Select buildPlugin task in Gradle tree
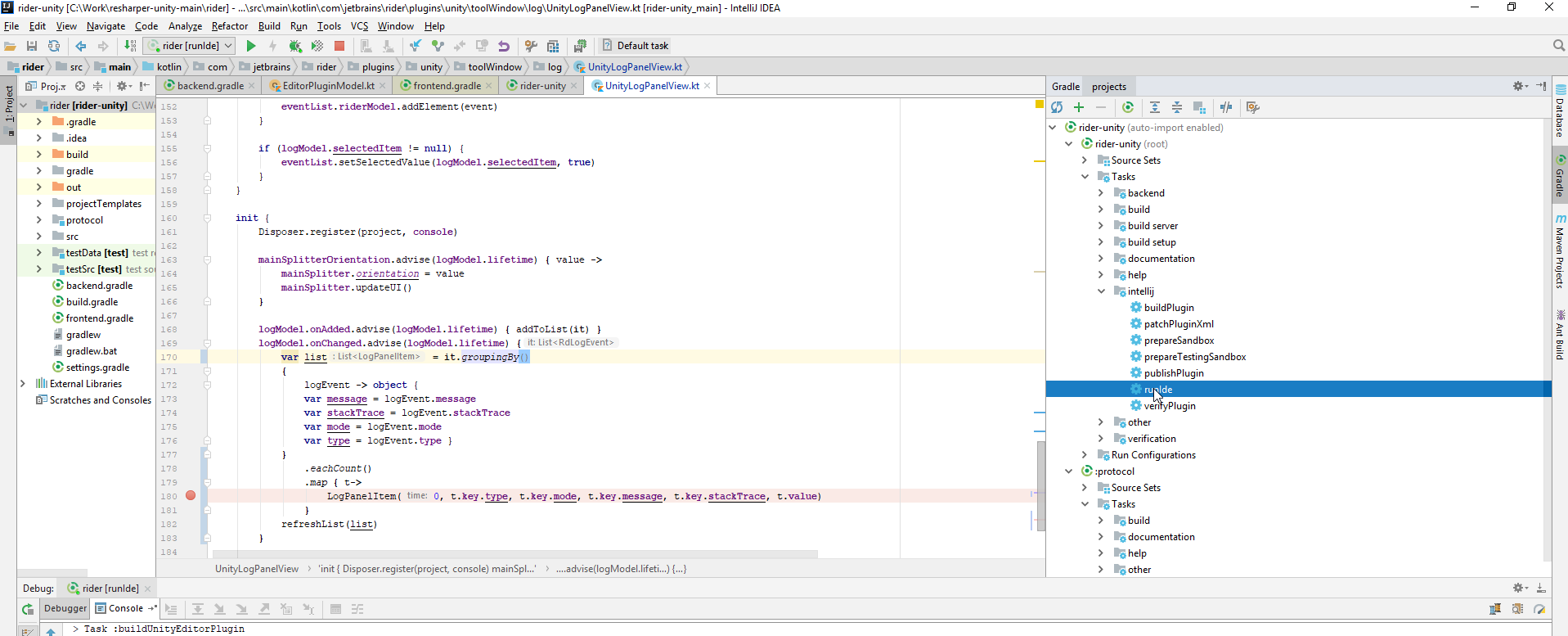Viewport: 1568px width, 636px height. [1168, 308]
